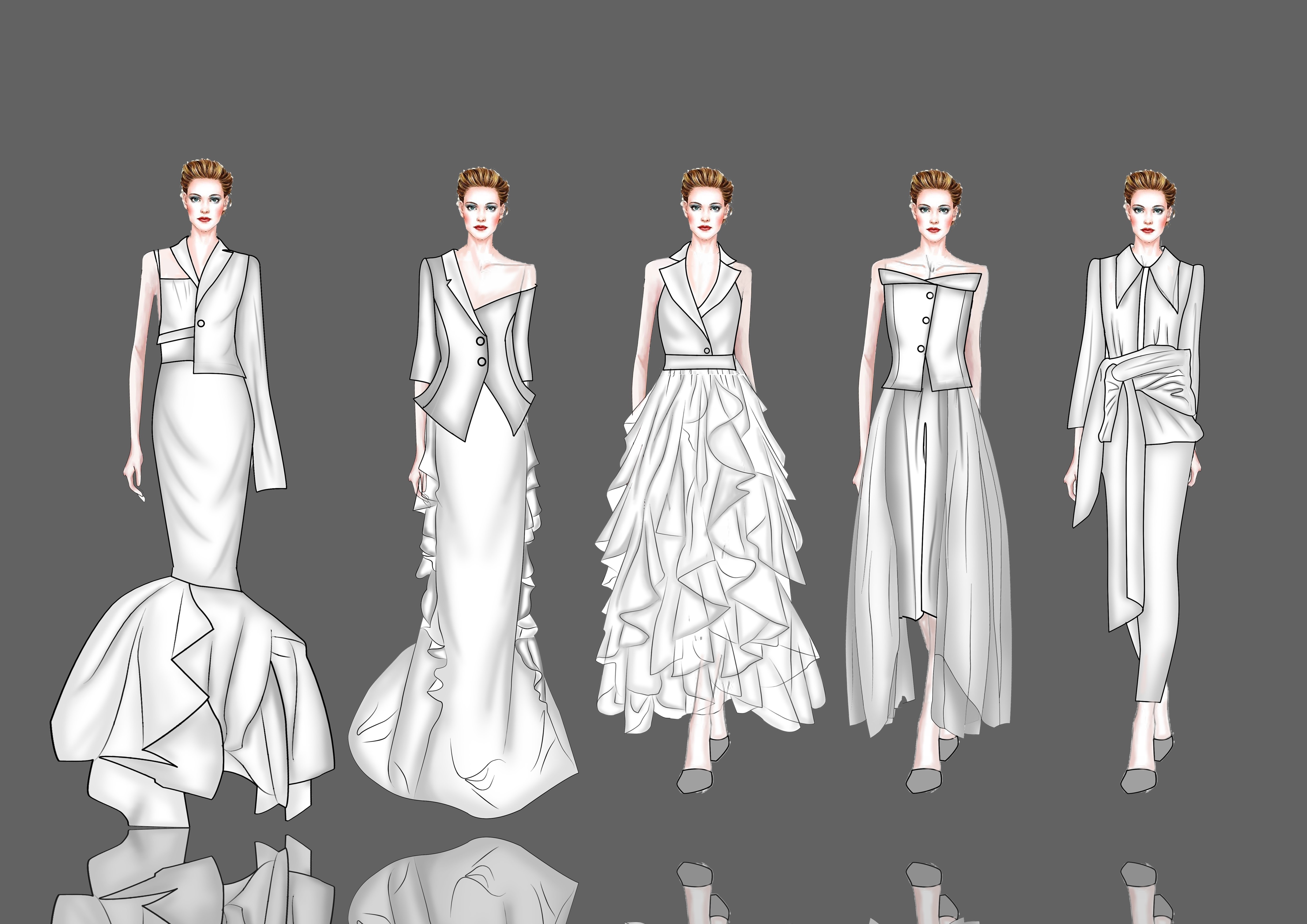This screenshot has height=924, width=1307.
Task: Click the upper button on second model's blazer
Action: (x=481, y=341)
